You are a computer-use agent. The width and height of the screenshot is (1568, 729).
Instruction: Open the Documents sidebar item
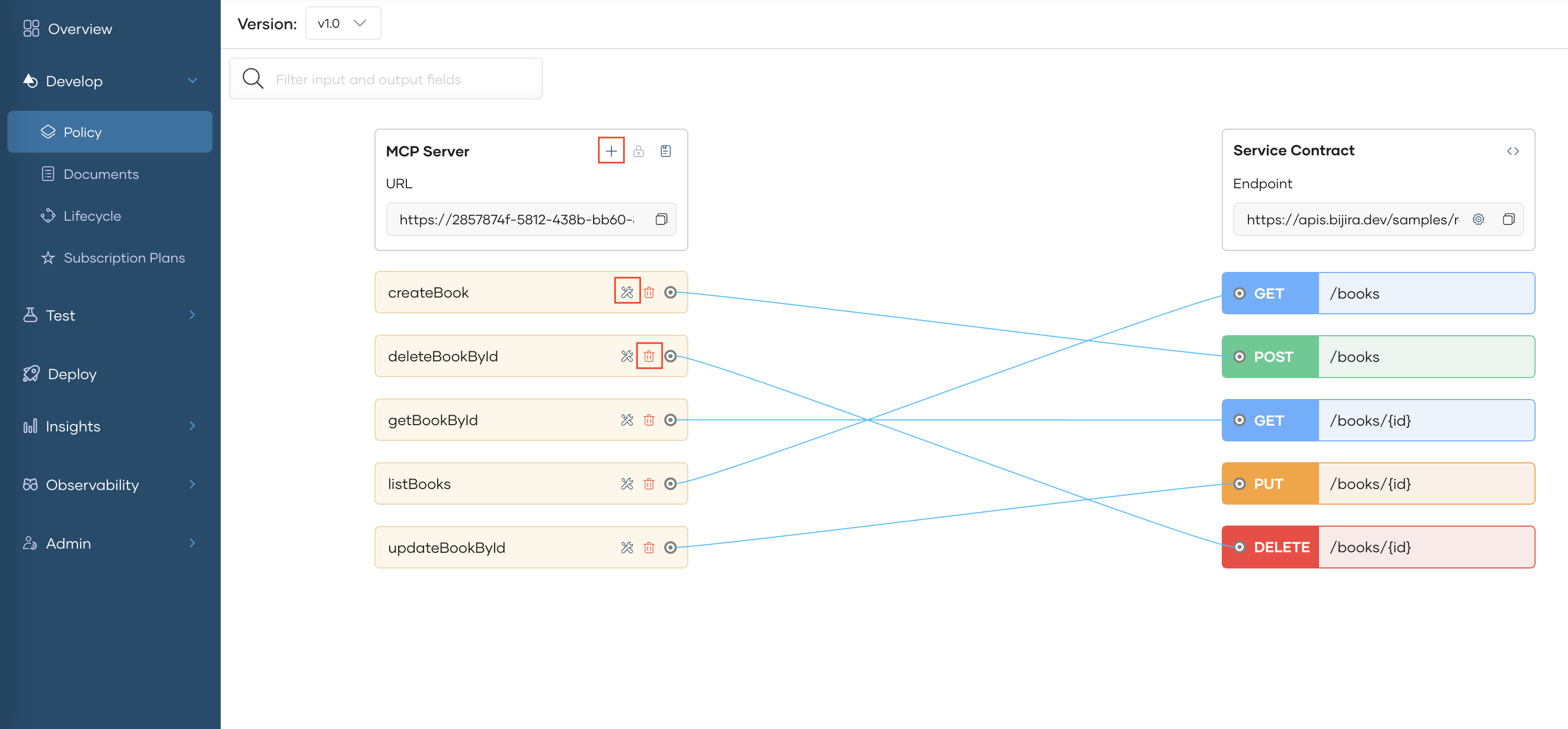tap(101, 174)
